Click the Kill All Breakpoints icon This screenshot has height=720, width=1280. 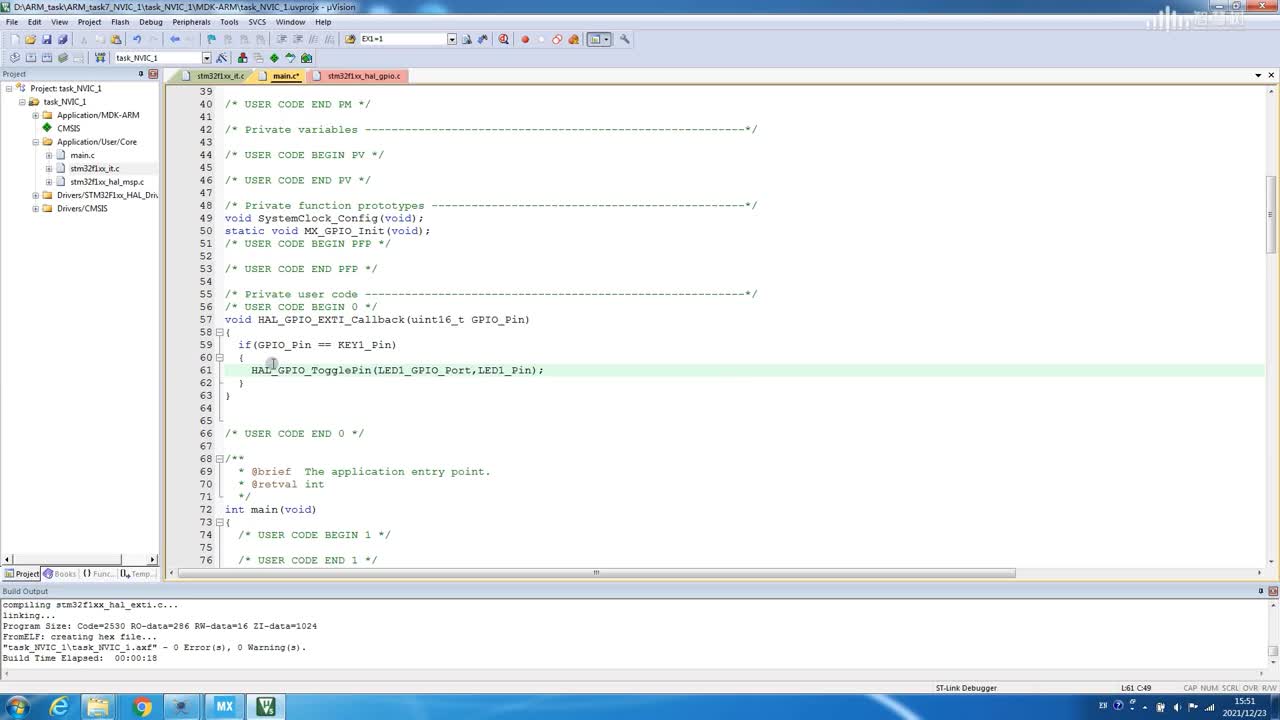[573, 39]
